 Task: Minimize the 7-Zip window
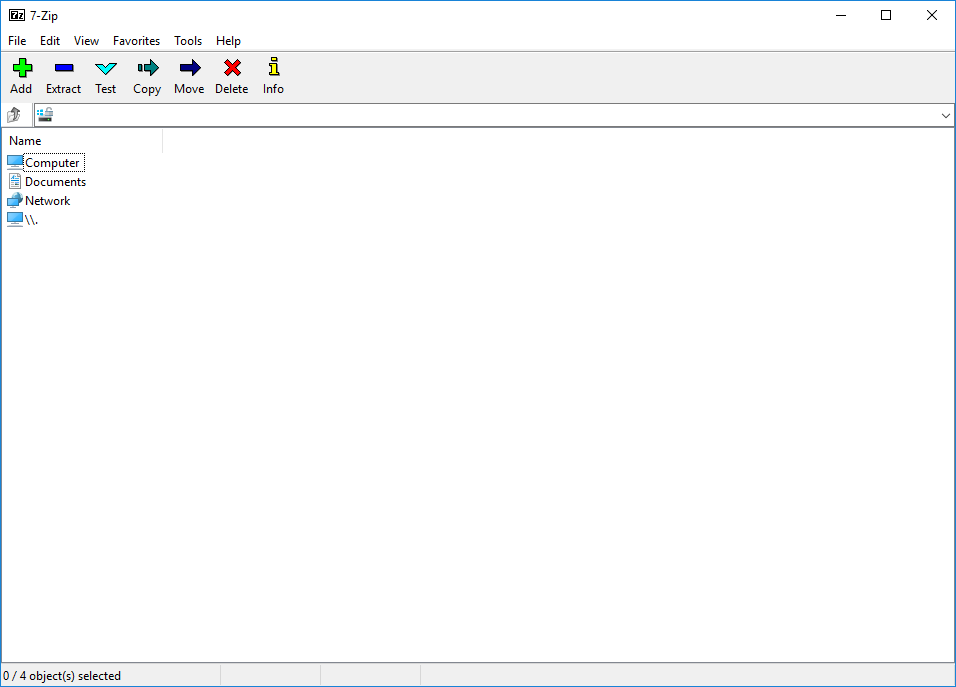coord(841,15)
